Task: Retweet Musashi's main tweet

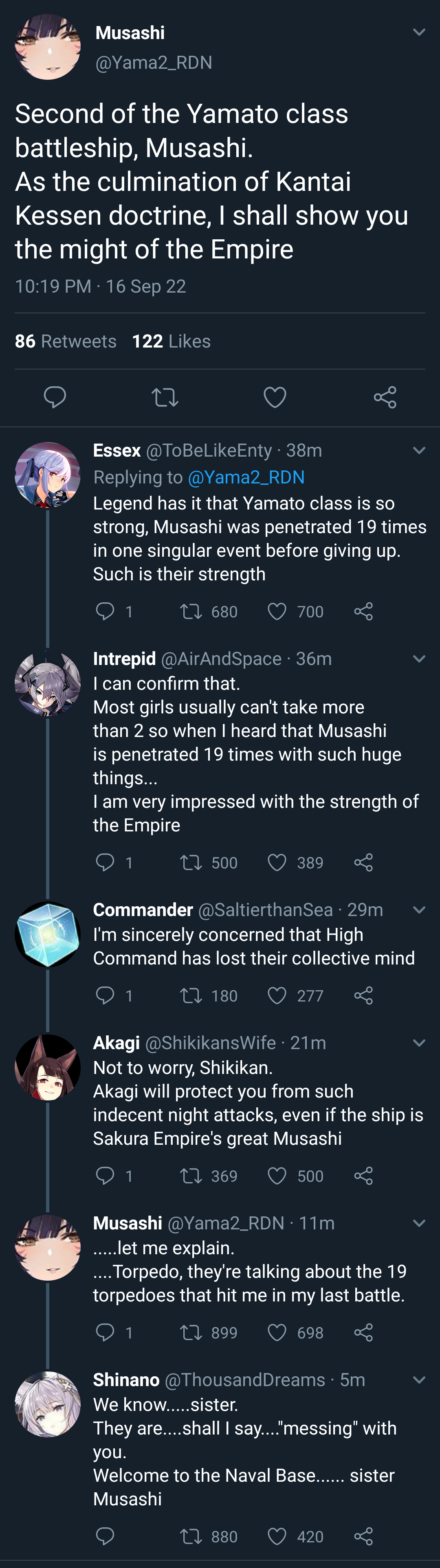Action: pos(165,397)
